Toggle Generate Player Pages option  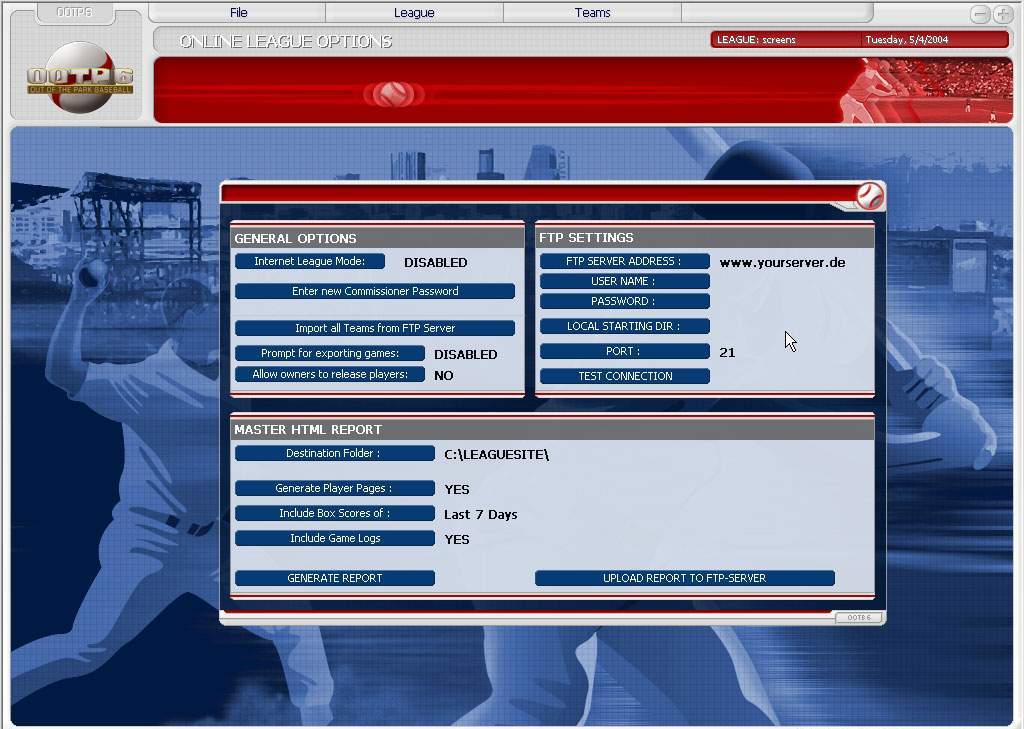click(334, 489)
